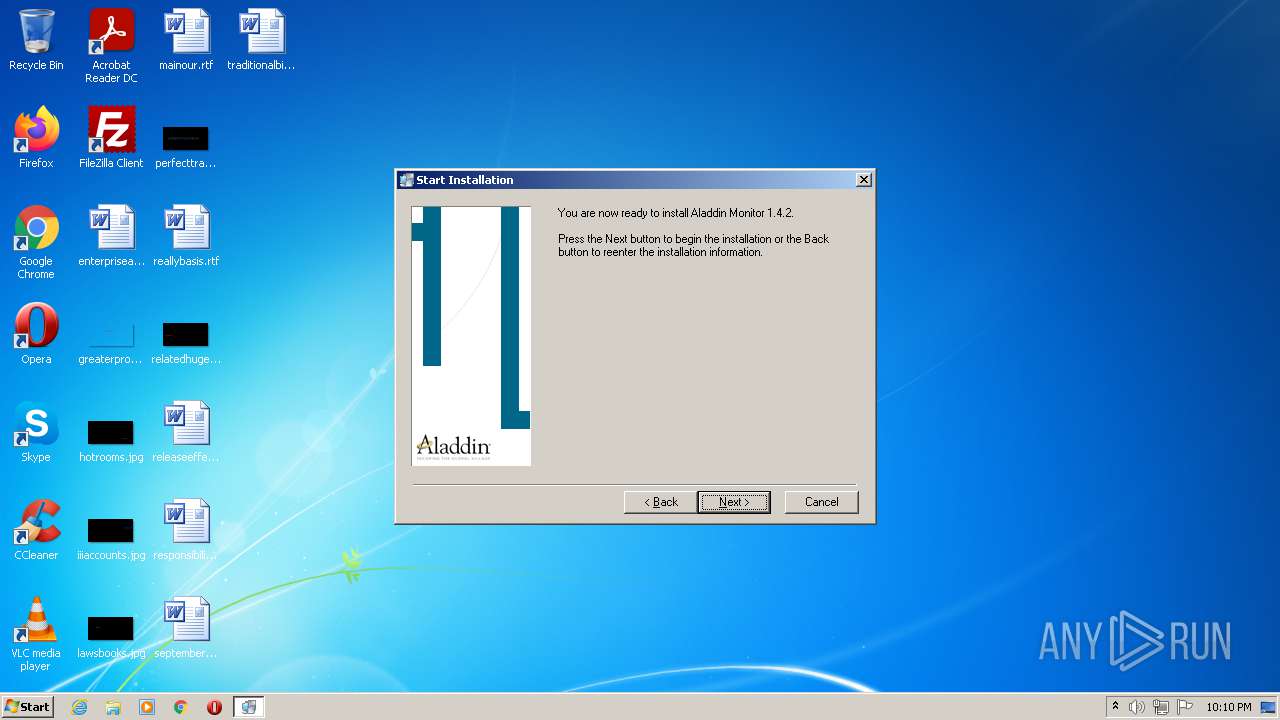Close the Start Installation dialog
This screenshot has width=1280, height=720.
[x=864, y=180]
